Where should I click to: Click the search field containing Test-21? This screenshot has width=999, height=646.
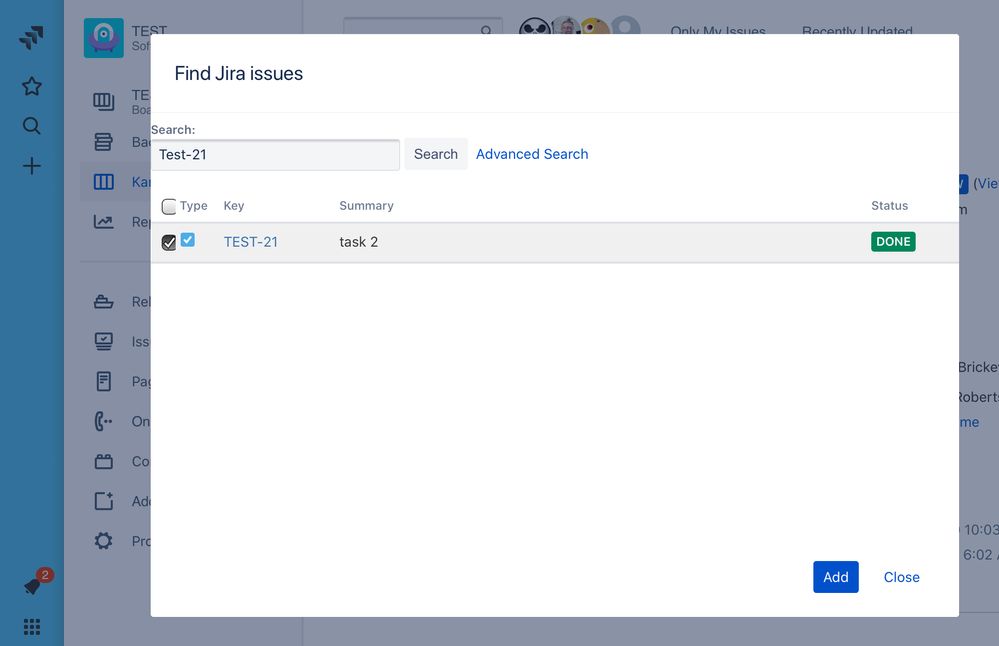275,155
